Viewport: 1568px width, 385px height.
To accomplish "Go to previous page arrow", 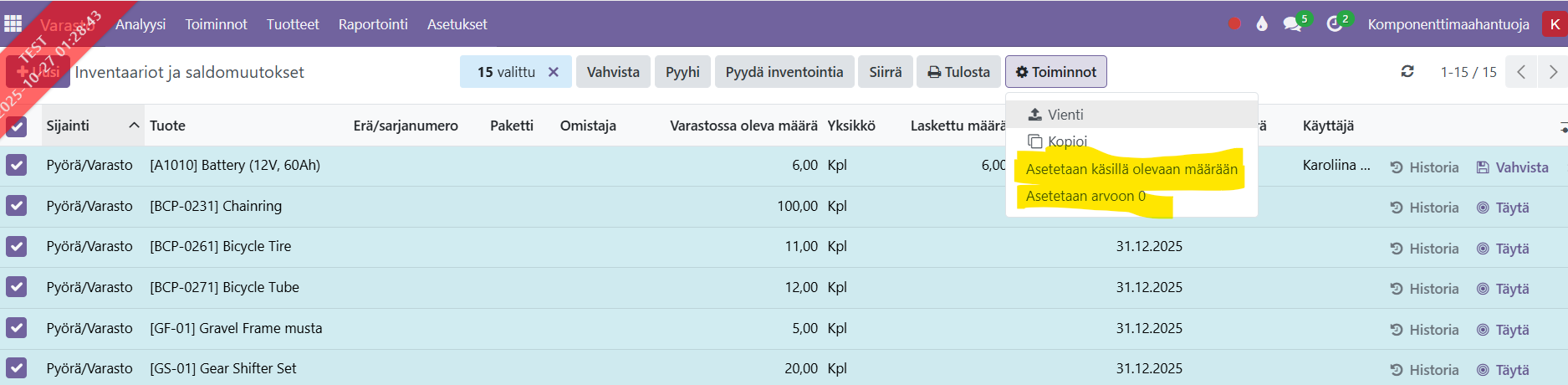I will click(1521, 72).
